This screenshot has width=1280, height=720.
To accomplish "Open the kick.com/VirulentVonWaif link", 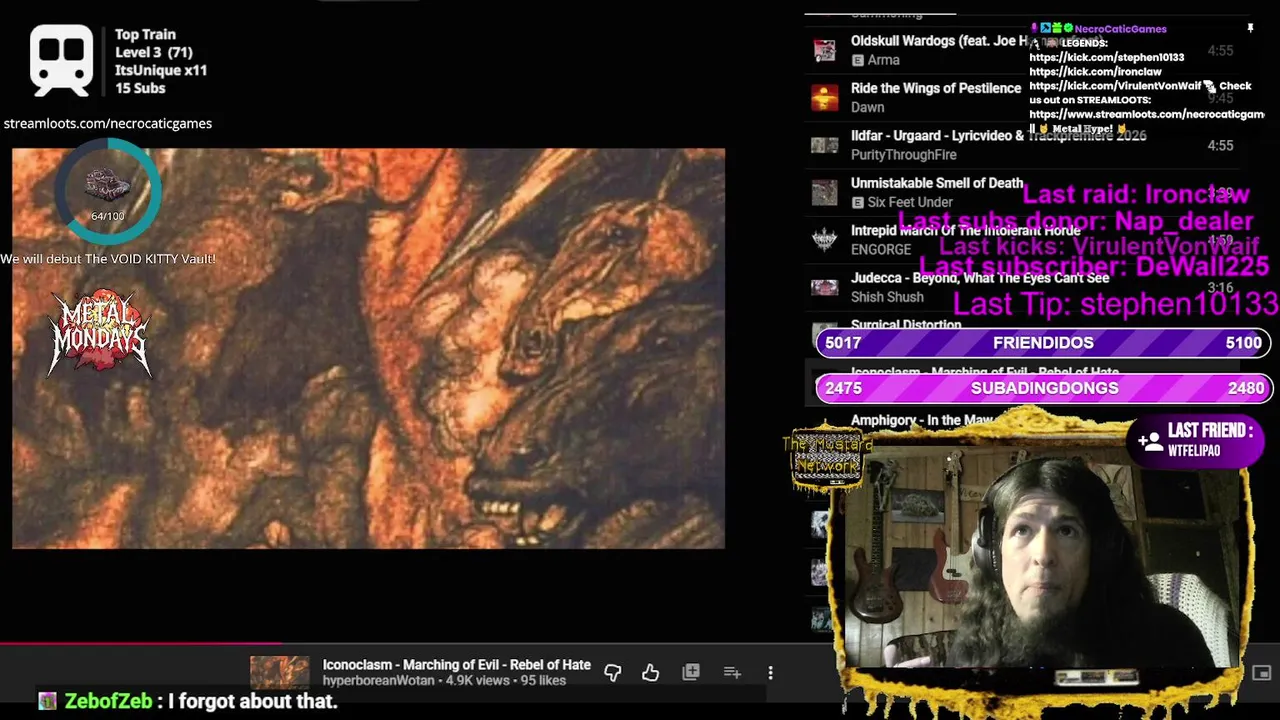I will [1115, 86].
